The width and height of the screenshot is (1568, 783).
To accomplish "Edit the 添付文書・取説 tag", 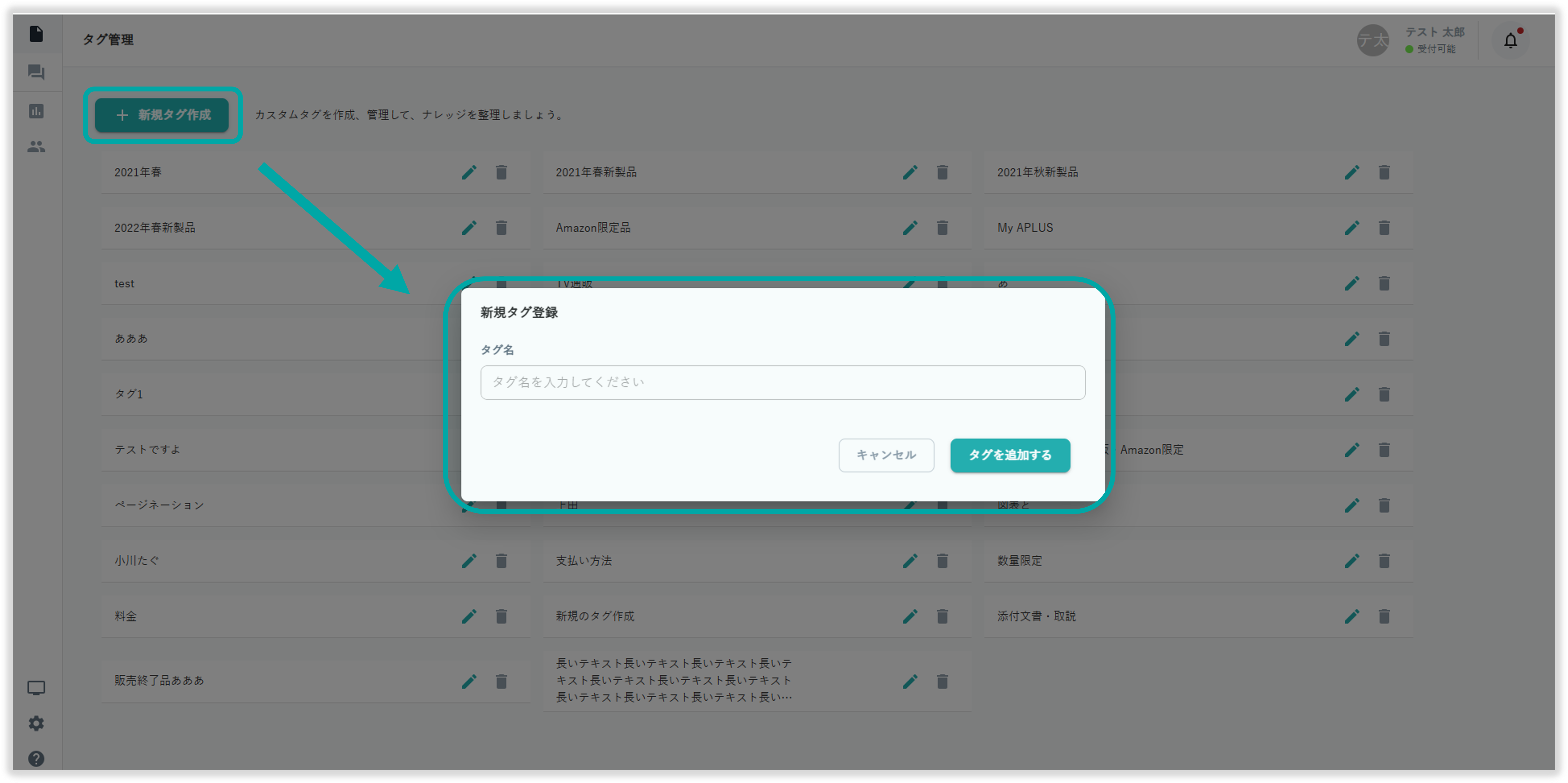I will pos(1351,616).
